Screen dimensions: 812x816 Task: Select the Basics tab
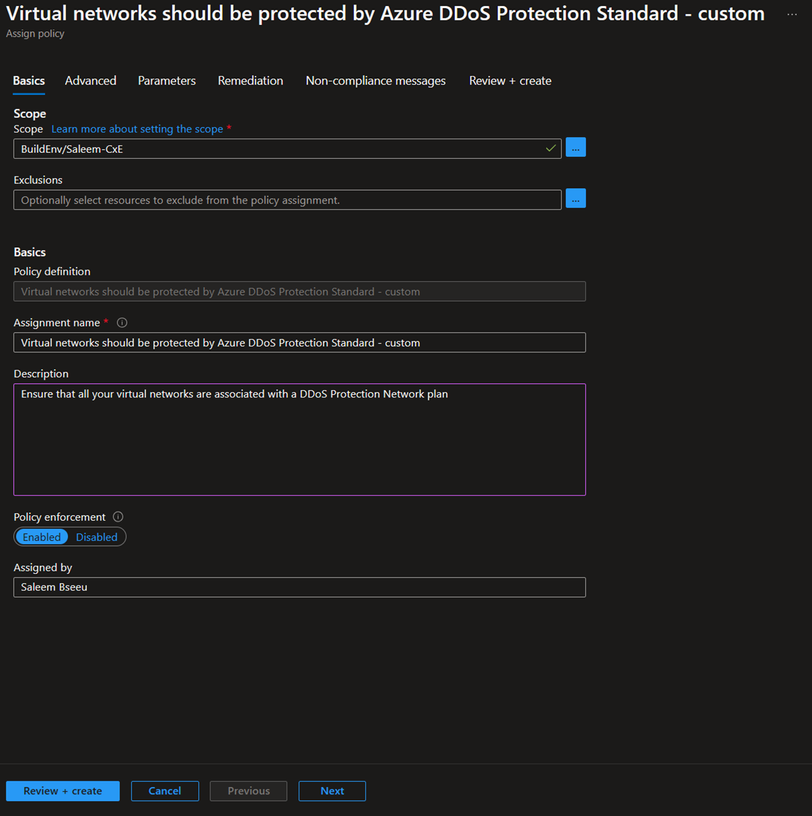pyautogui.click(x=29, y=81)
